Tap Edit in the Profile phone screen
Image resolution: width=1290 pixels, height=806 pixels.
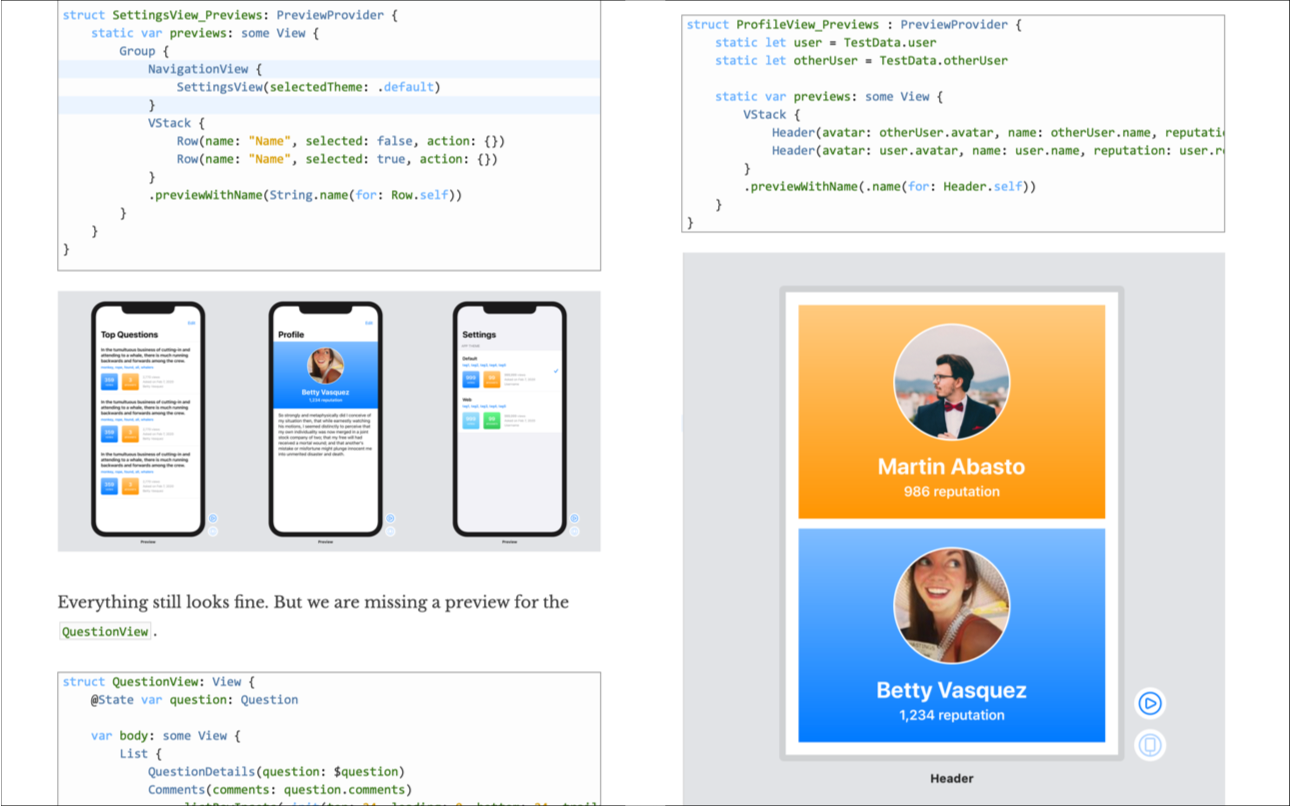coord(369,323)
